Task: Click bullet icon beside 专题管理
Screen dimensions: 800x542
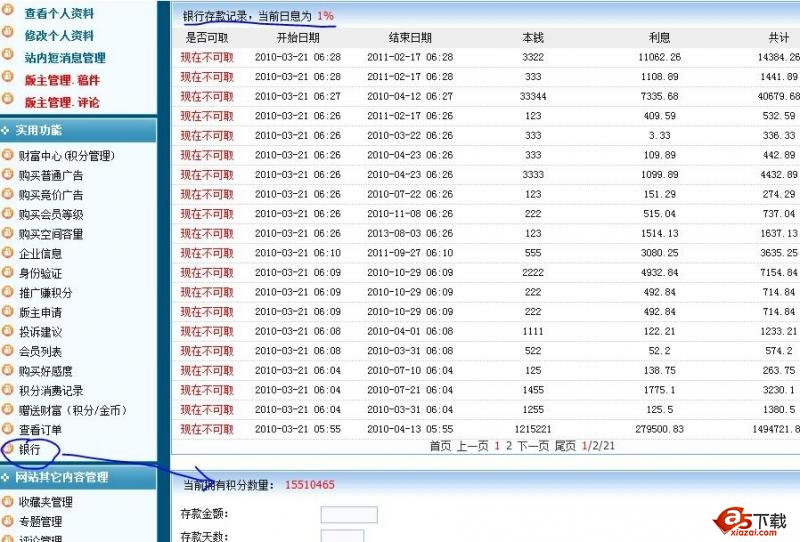Action: [8, 520]
